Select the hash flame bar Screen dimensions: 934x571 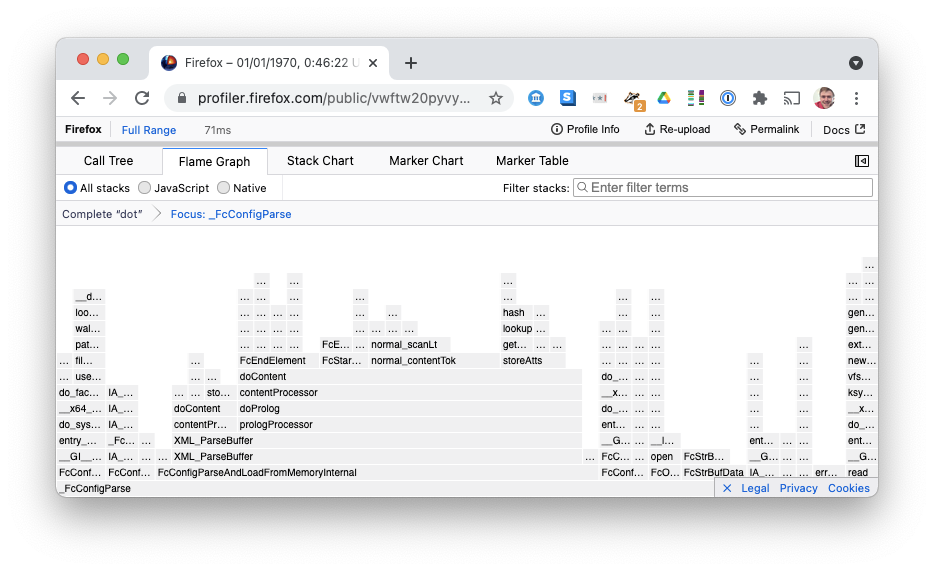coord(517,313)
